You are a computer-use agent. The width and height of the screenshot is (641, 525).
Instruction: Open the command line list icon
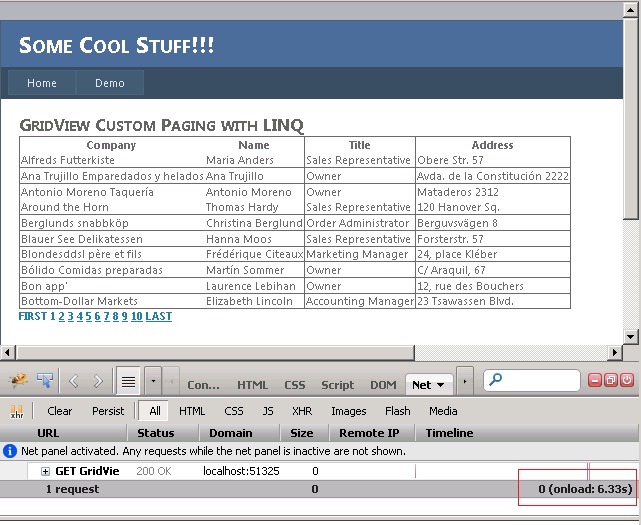coord(128,381)
